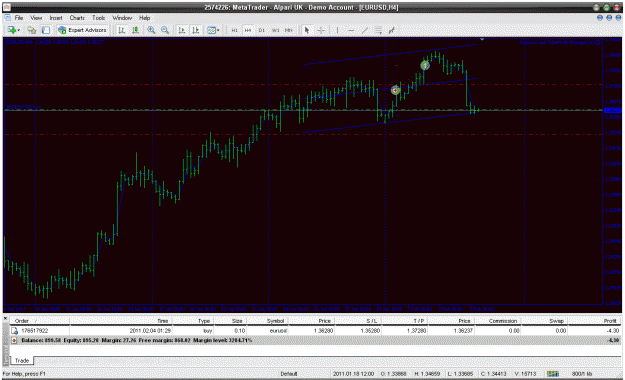Enable chart shift icon
The width and height of the screenshot is (625, 380).
click(x=195, y=30)
